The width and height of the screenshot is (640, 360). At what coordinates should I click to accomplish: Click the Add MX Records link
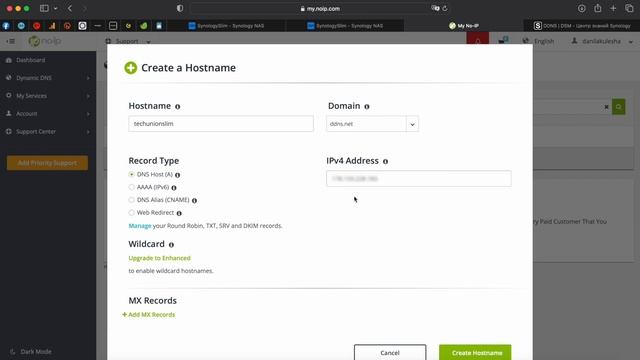pyautogui.click(x=149, y=315)
